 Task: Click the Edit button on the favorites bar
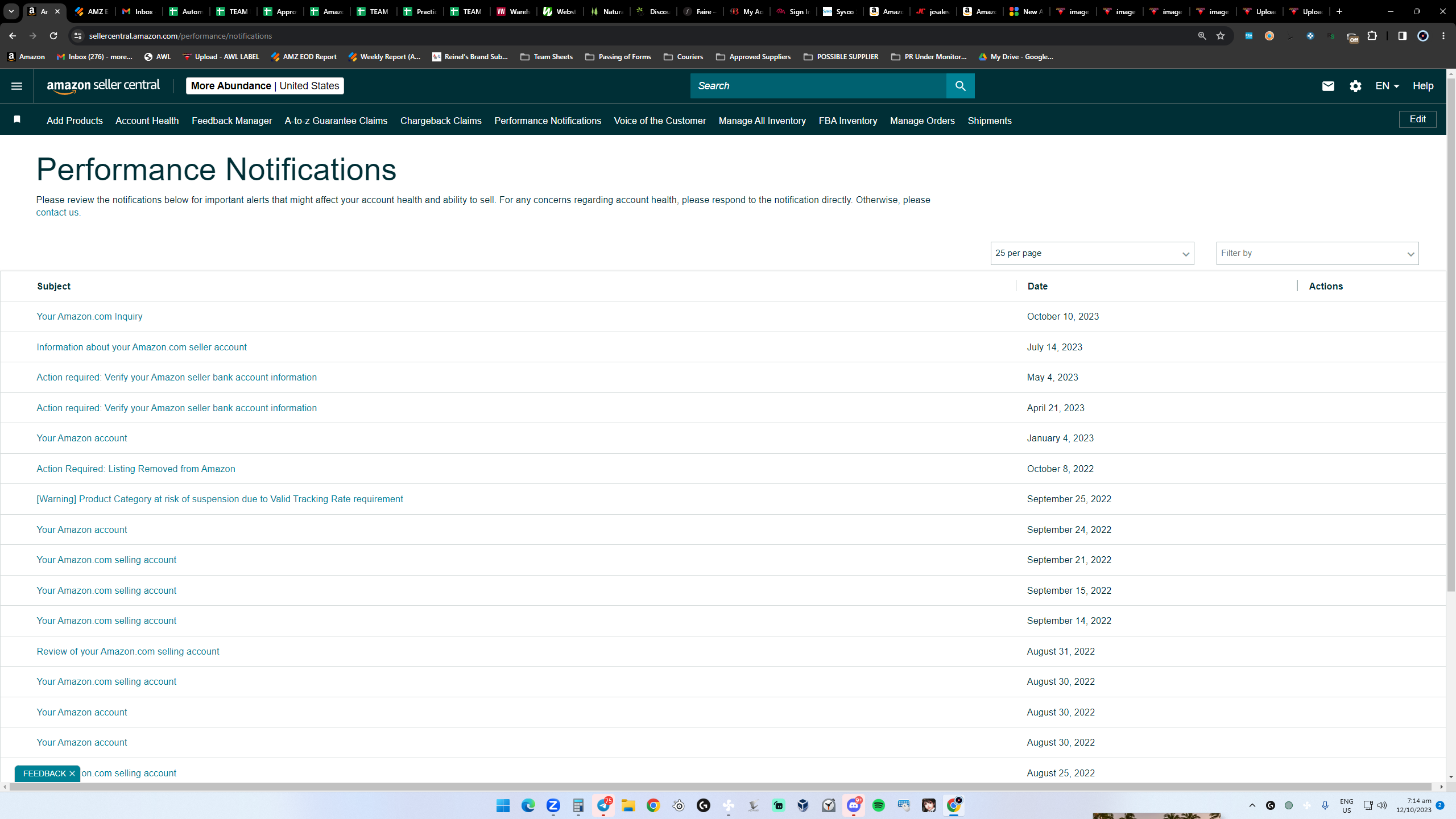click(1417, 119)
